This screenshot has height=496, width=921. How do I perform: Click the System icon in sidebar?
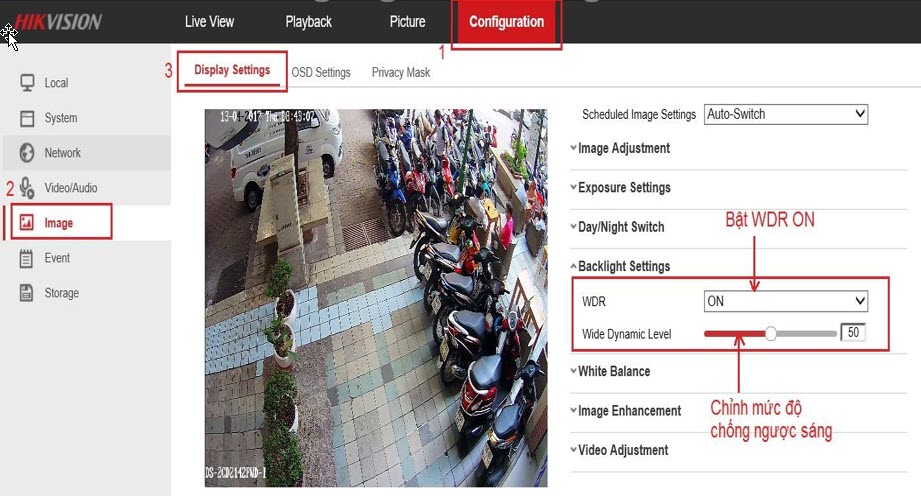27,118
